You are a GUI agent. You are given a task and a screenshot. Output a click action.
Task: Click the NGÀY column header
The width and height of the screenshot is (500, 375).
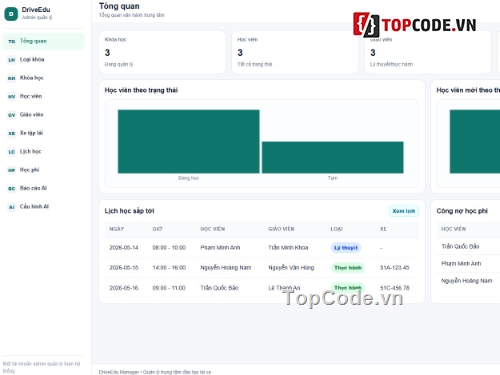117,229
